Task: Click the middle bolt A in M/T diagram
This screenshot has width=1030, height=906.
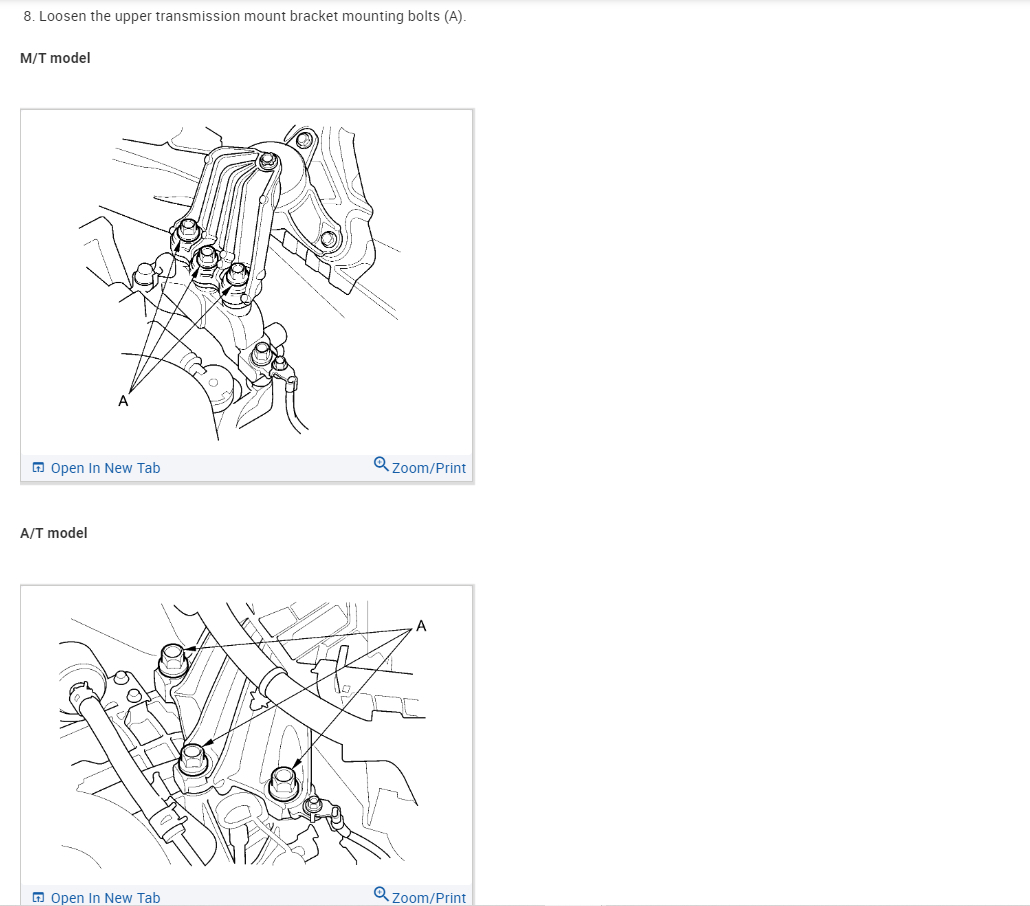Action: point(207,258)
